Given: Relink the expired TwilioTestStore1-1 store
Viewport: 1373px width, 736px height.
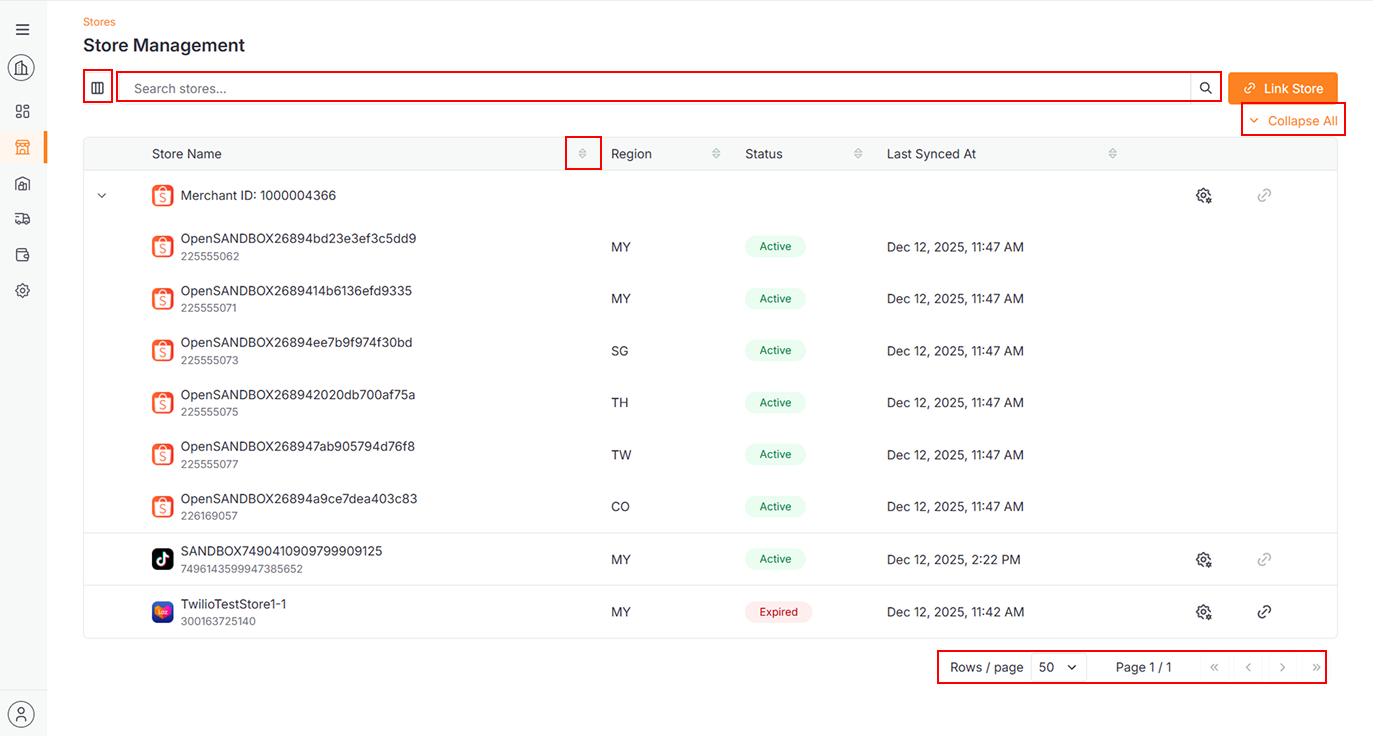Looking at the screenshot, I should point(1264,612).
